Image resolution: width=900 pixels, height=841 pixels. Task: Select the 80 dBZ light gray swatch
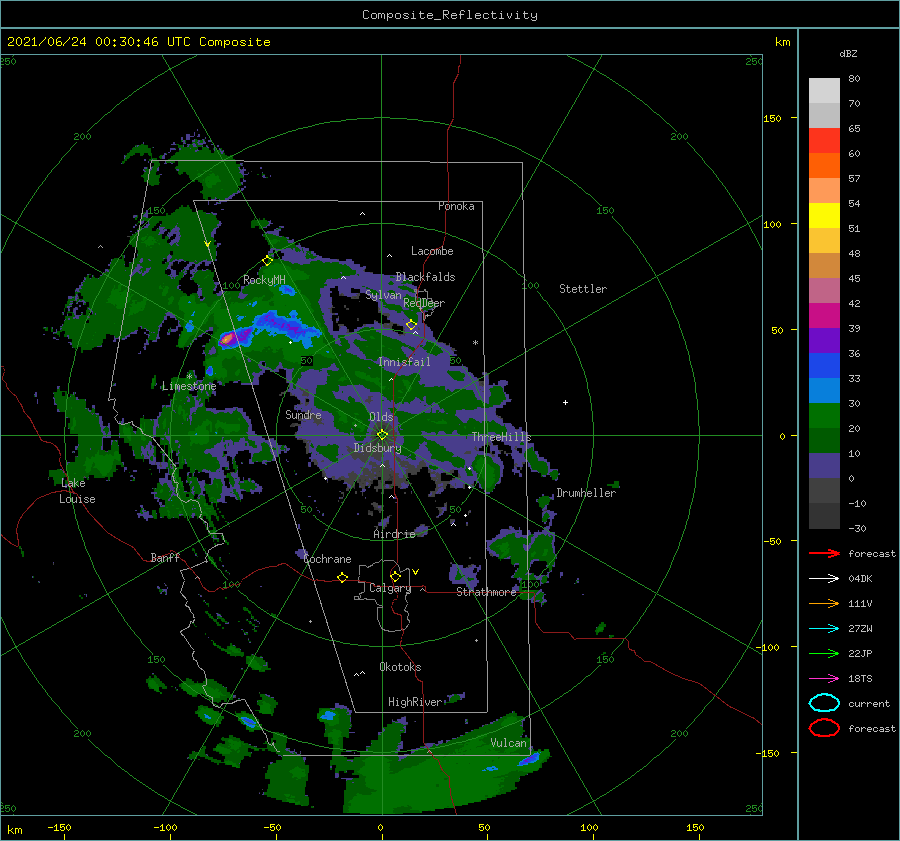coord(824,90)
